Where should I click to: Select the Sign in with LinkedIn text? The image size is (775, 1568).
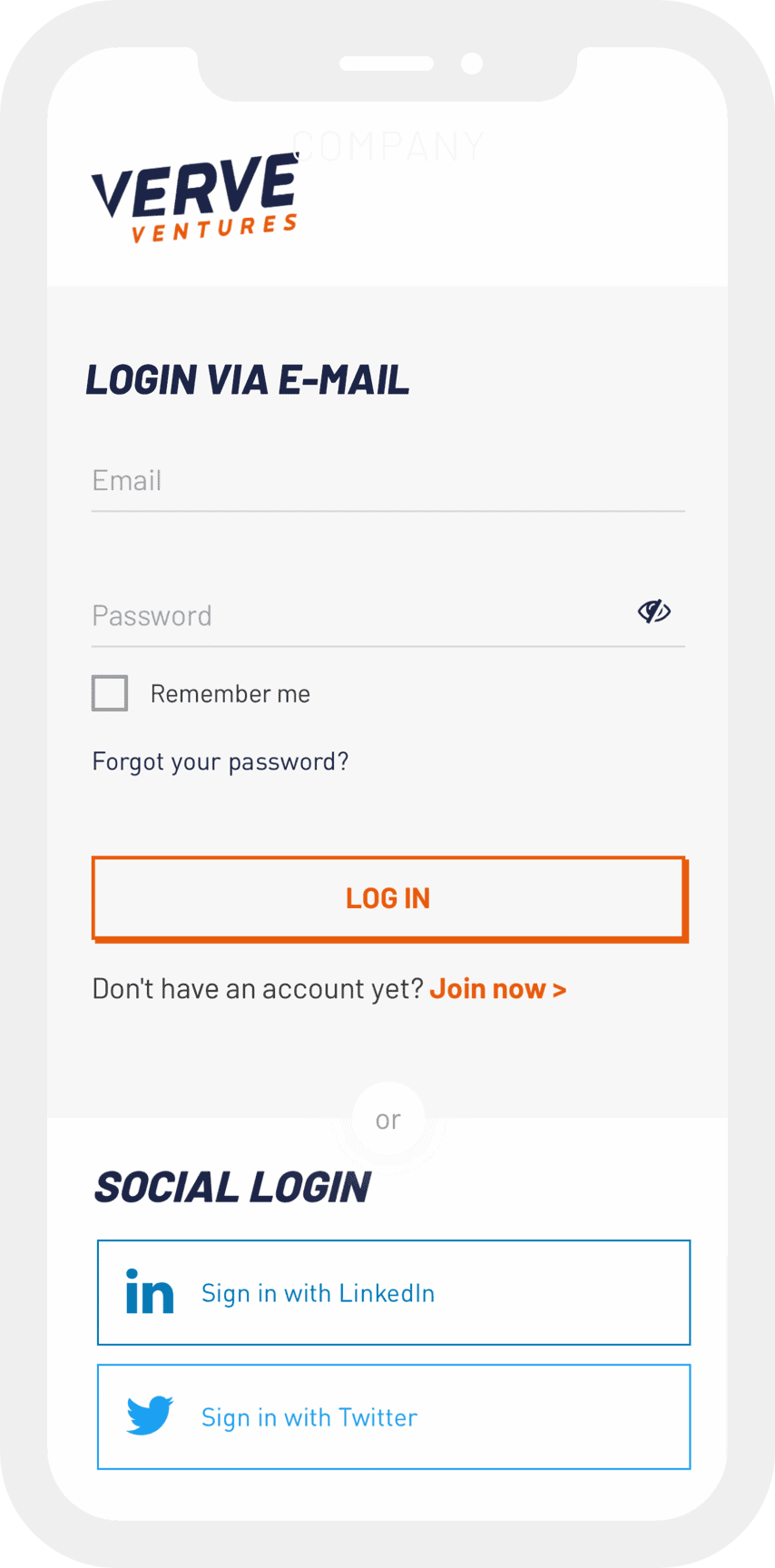(318, 1293)
